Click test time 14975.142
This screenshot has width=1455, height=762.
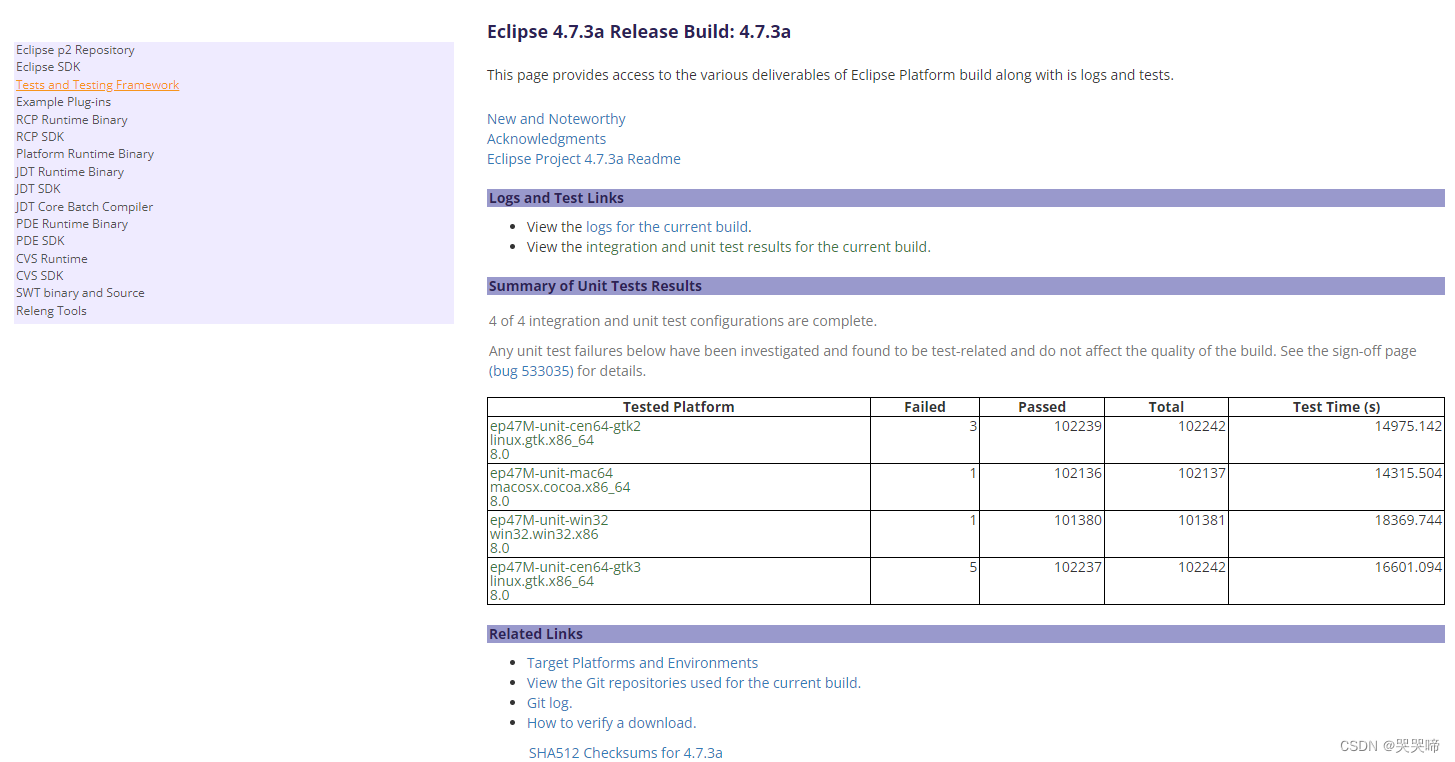pos(1408,426)
